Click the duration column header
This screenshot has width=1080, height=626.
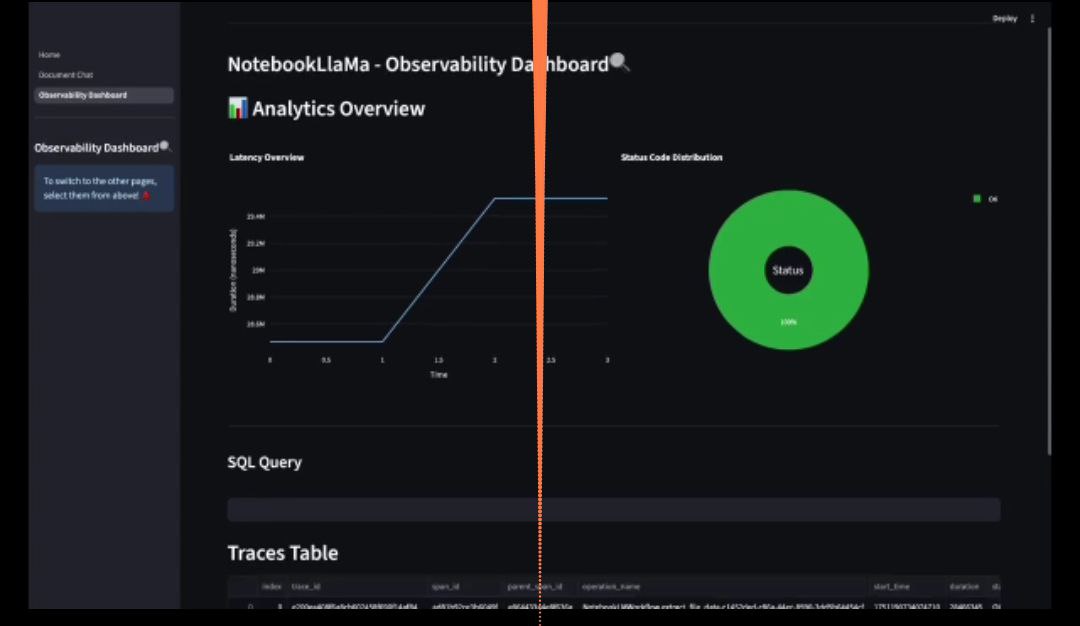click(x=963, y=587)
